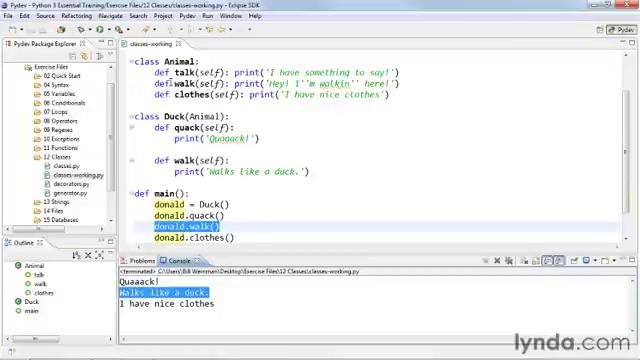Open dropdown arrow next to Search icon
The image size is (640, 360).
[154, 29]
